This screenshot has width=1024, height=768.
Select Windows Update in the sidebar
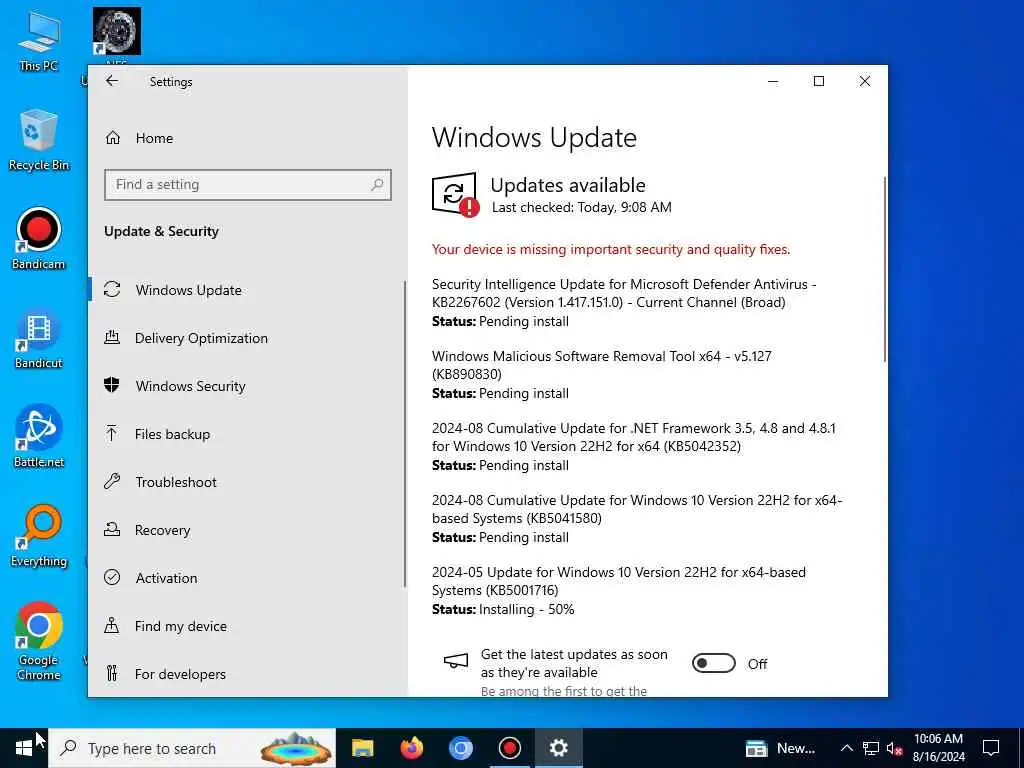[x=188, y=290]
